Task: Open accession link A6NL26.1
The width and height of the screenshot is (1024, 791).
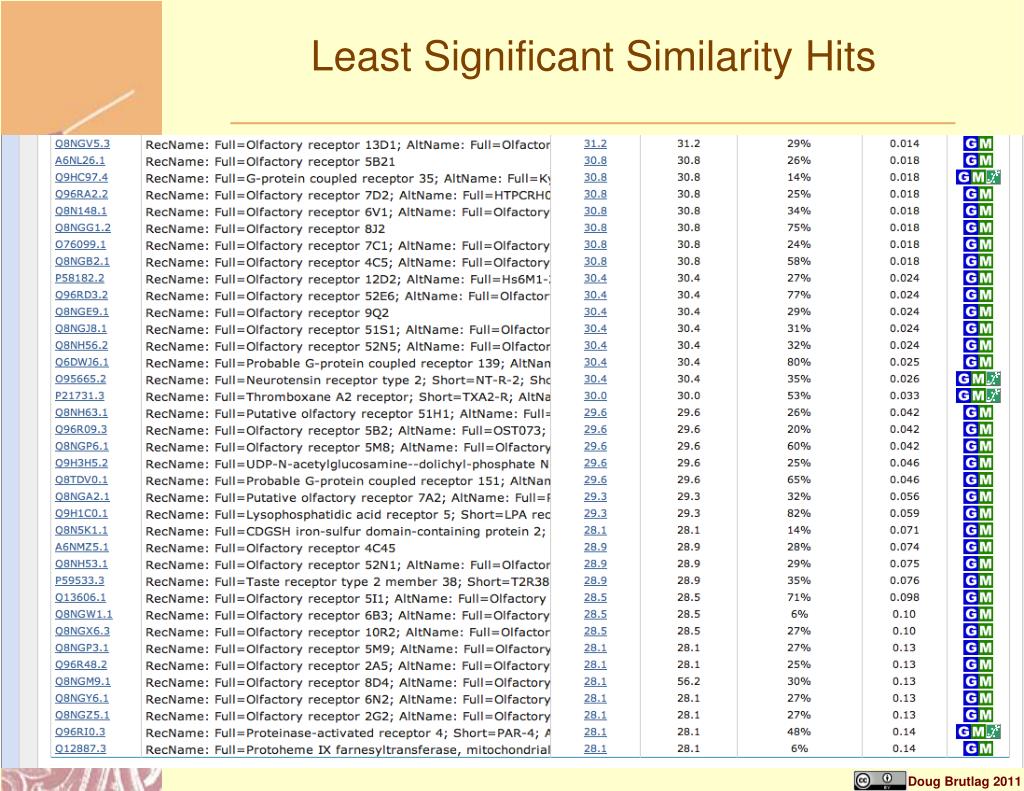Action: 80,160
